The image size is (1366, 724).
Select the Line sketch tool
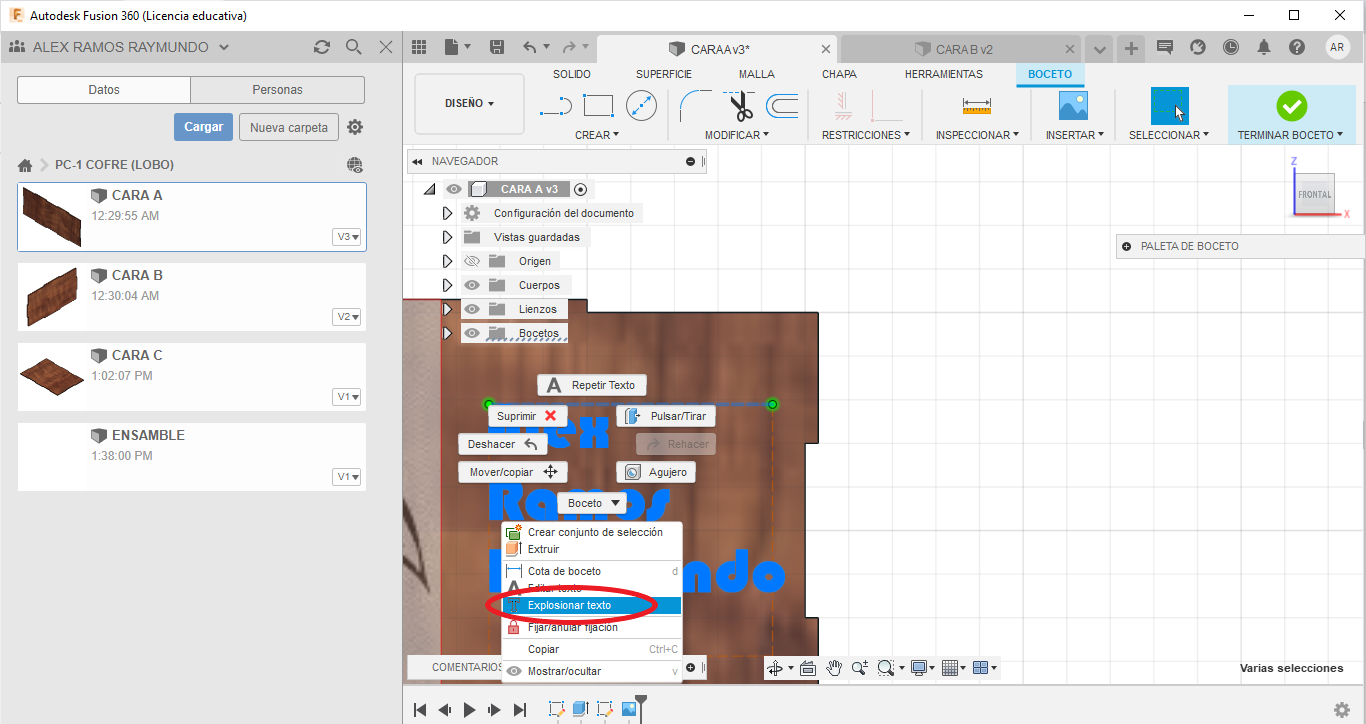[554, 105]
